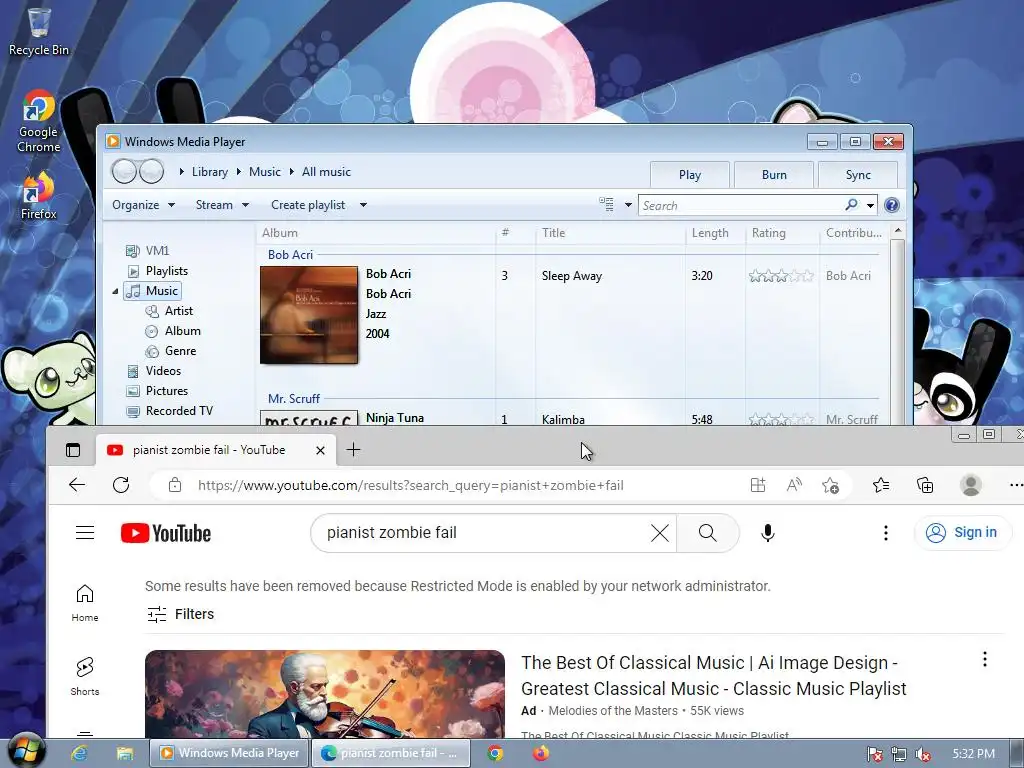Click the forward arrow in Windows Media Player

(x=152, y=172)
